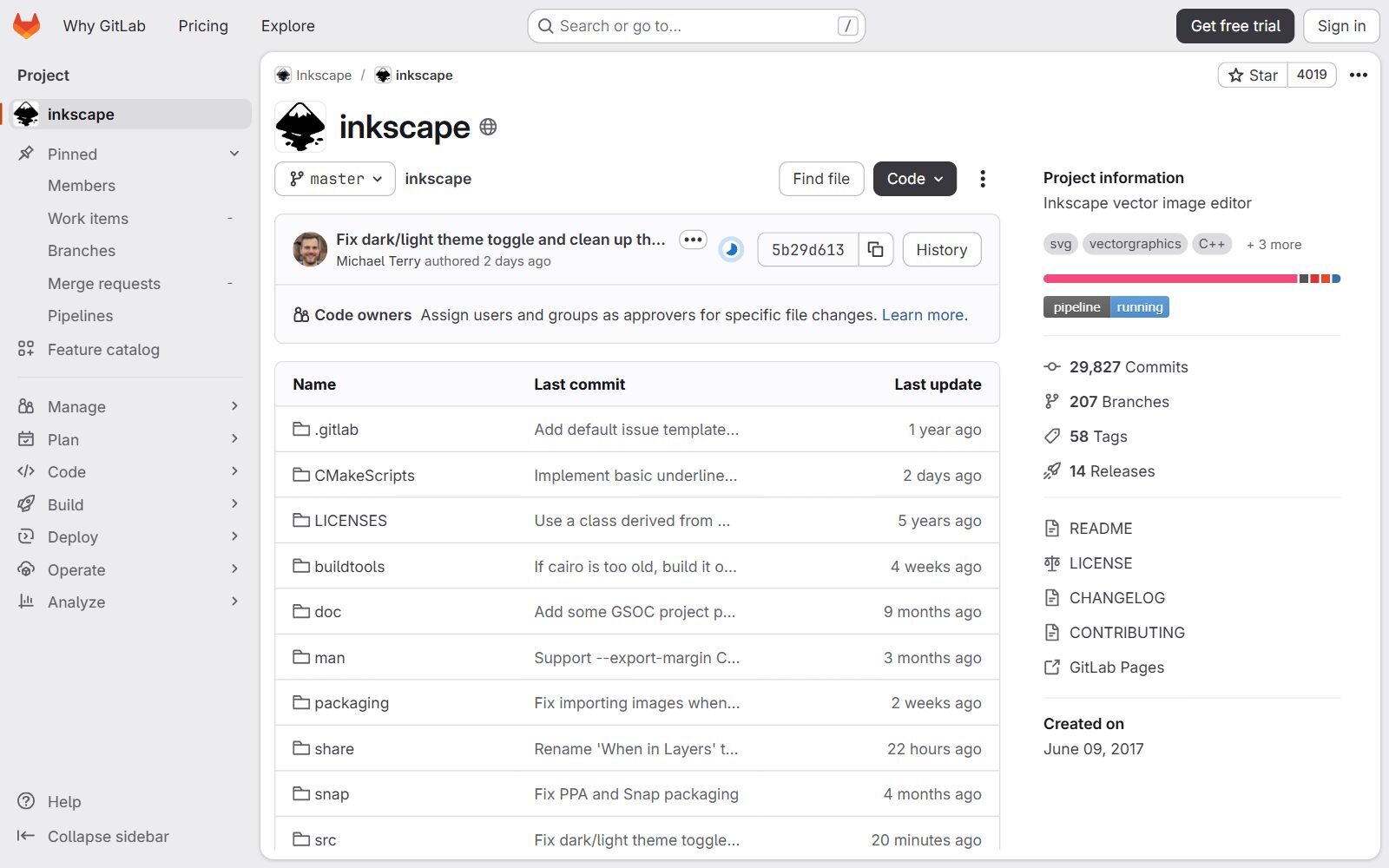Click the vectorgraphics topic tag
The width and height of the screenshot is (1389, 868).
[x=1135, y=244]
